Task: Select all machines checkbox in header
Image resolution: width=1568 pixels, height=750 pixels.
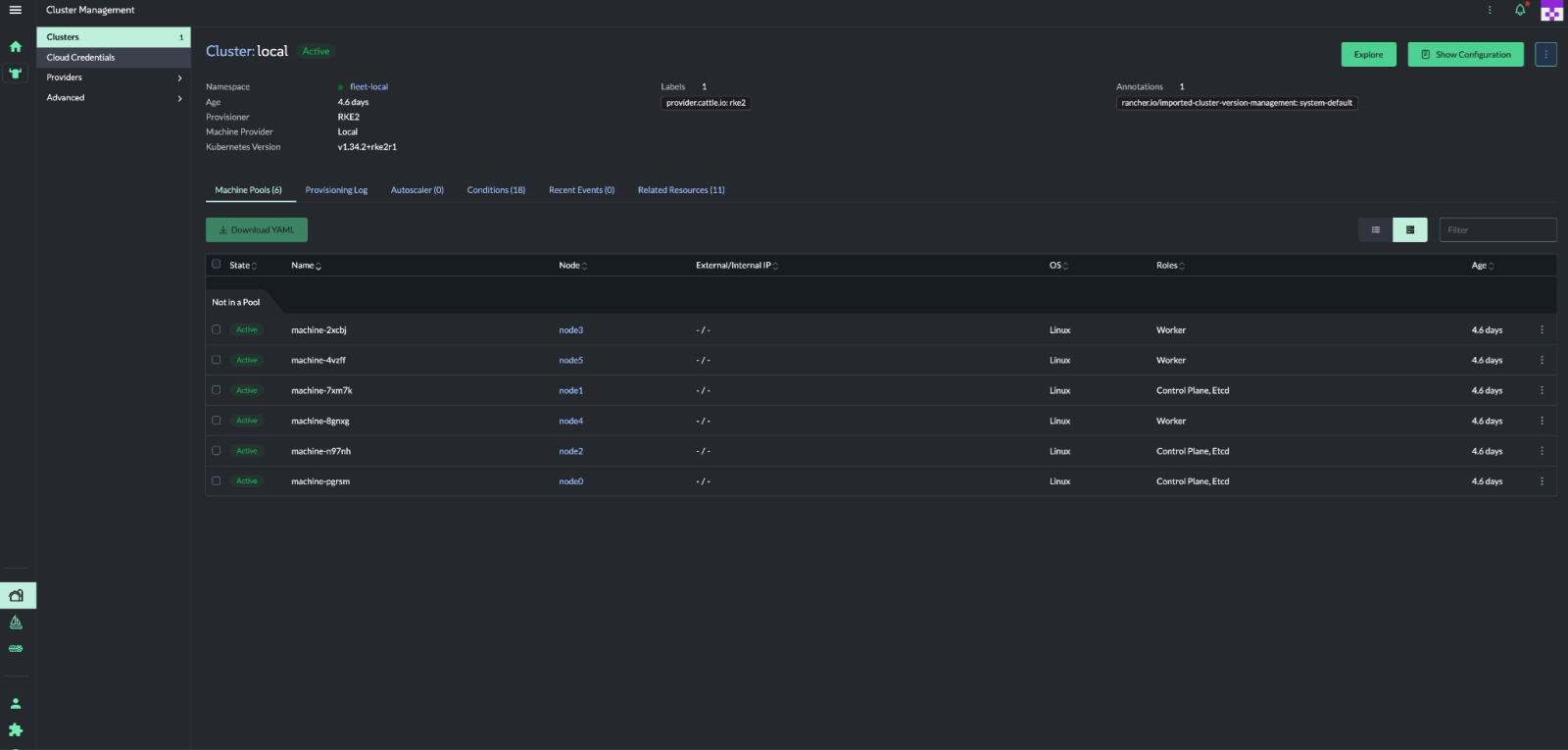Action: pos(217,265)
